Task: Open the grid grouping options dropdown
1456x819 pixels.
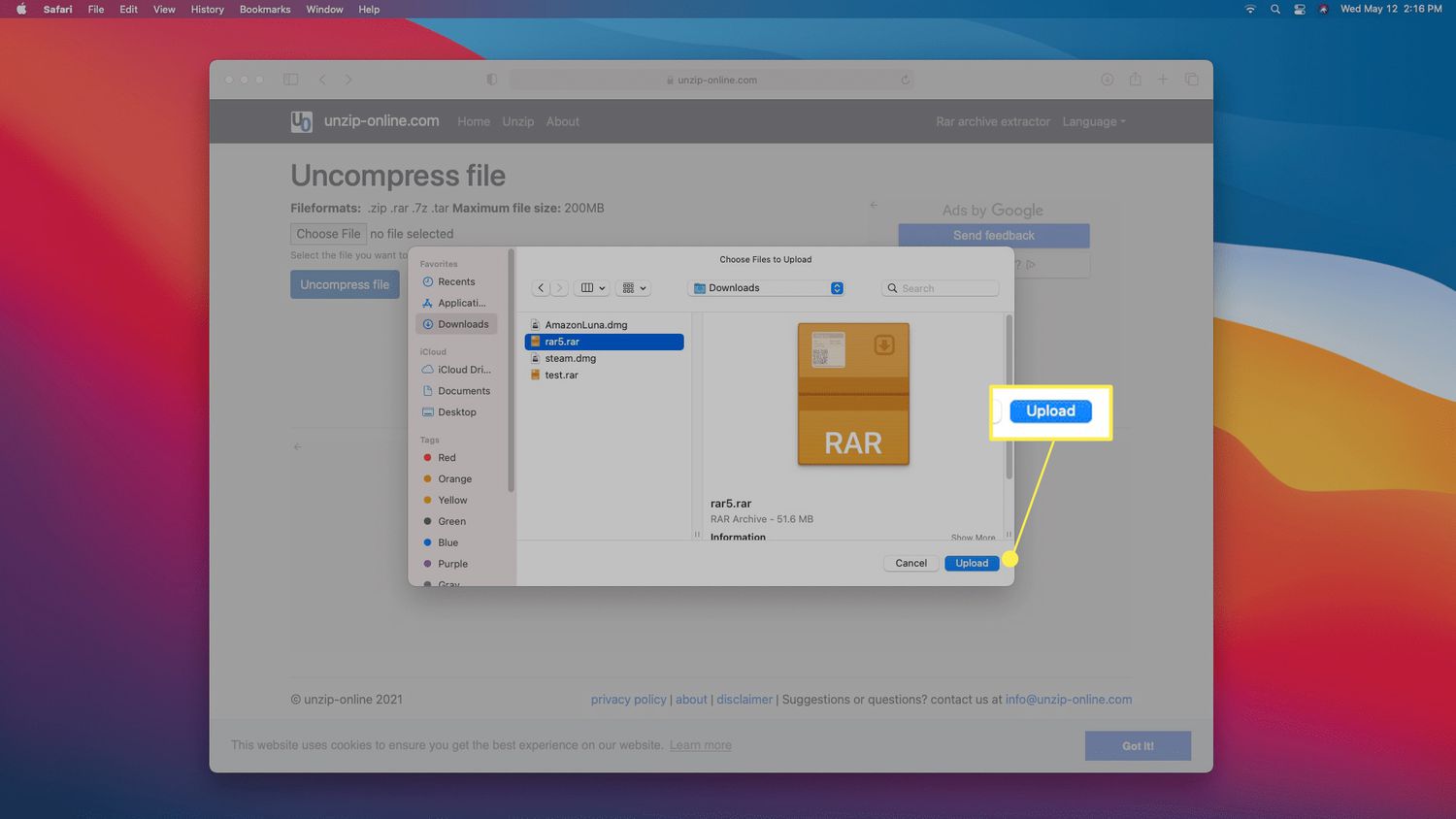Action: point(634,288)
